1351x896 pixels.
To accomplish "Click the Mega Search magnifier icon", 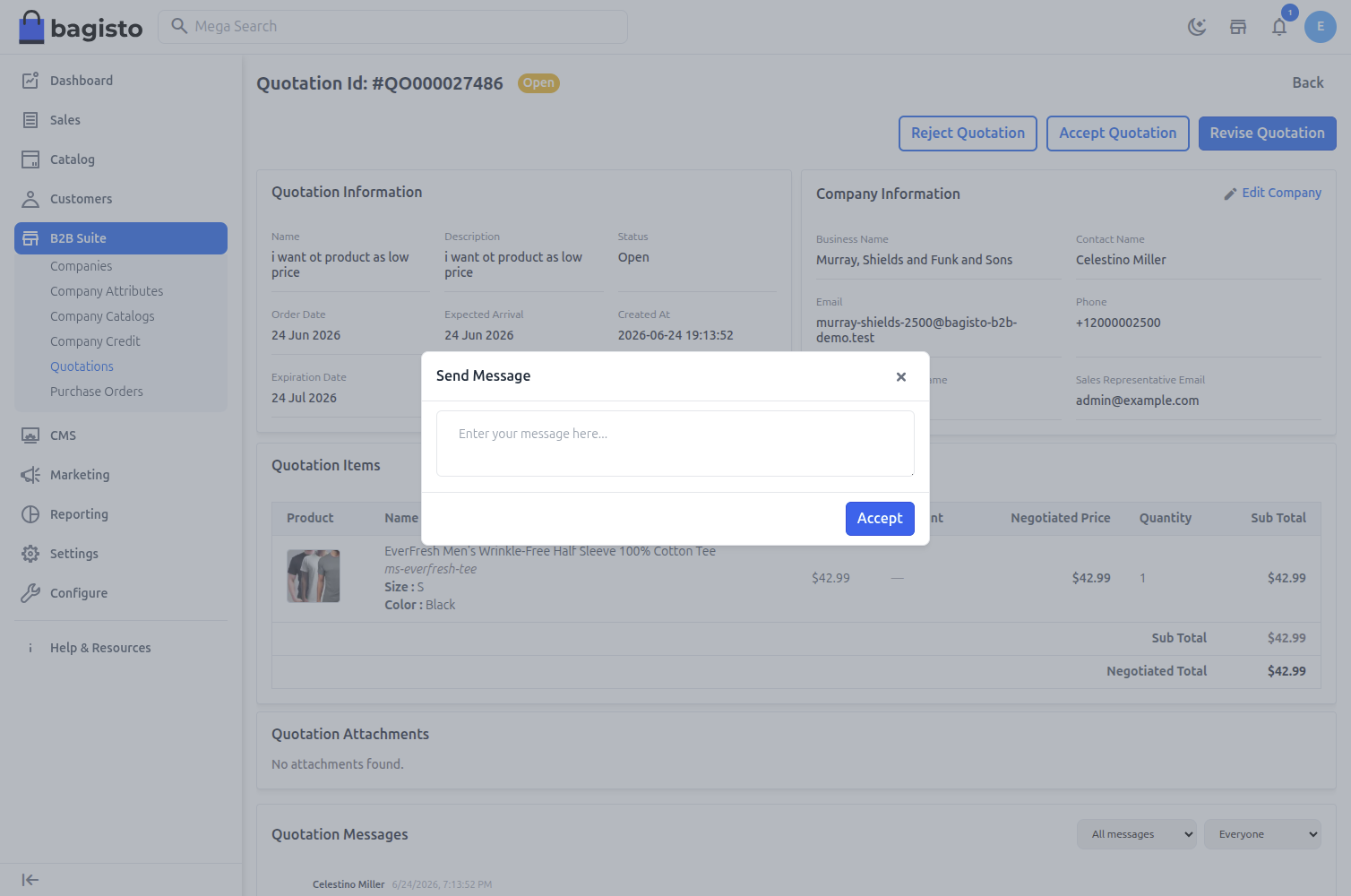I will [x=179, y=26].
